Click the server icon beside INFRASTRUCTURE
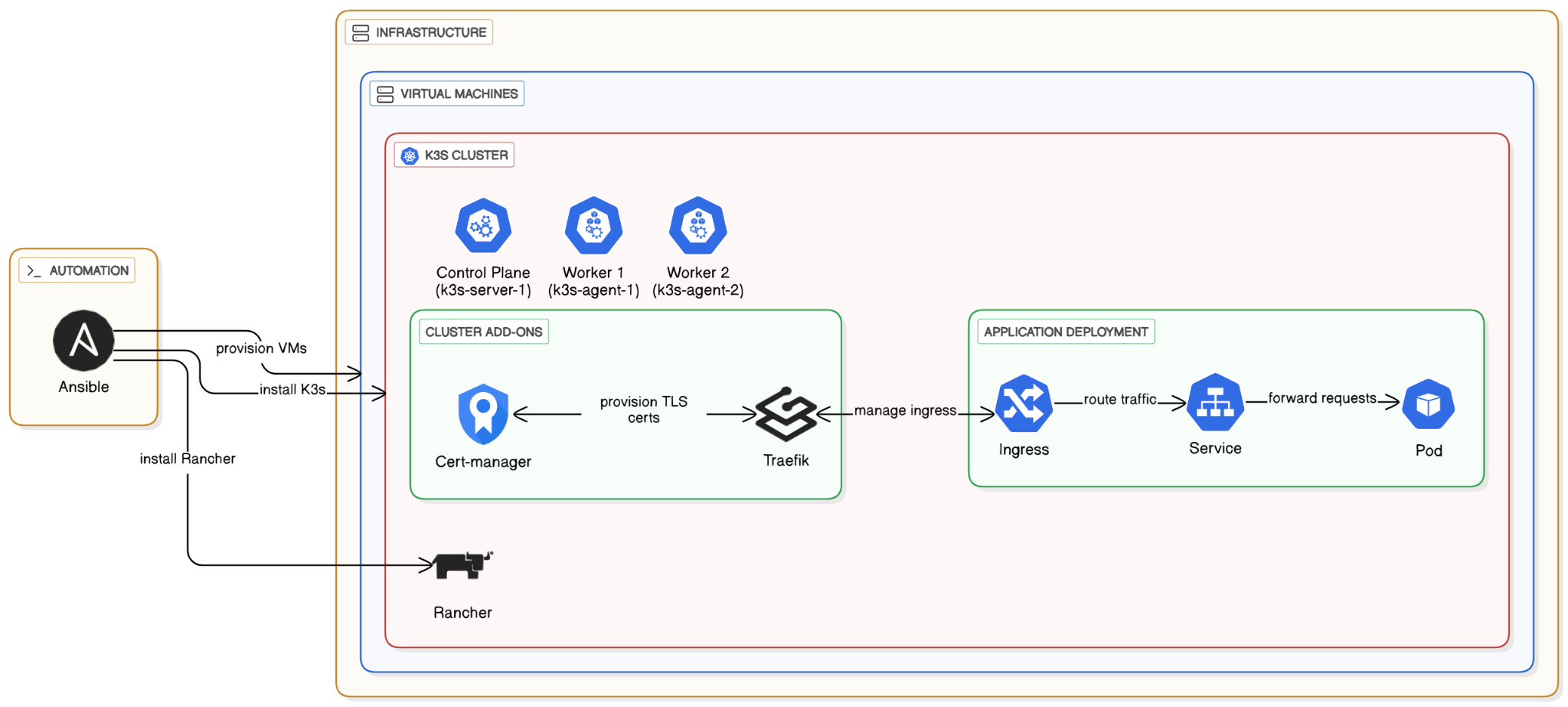Image resolution: width=1568 pixels, height=707 pixels. (361, 33)
